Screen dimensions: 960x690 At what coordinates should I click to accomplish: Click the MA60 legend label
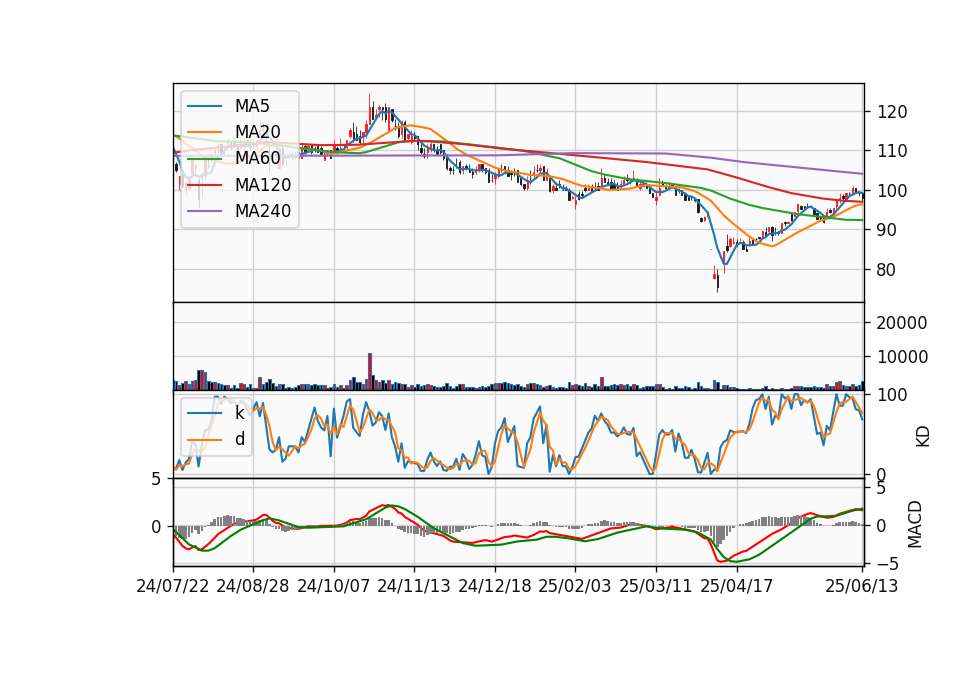pos(257,158)
